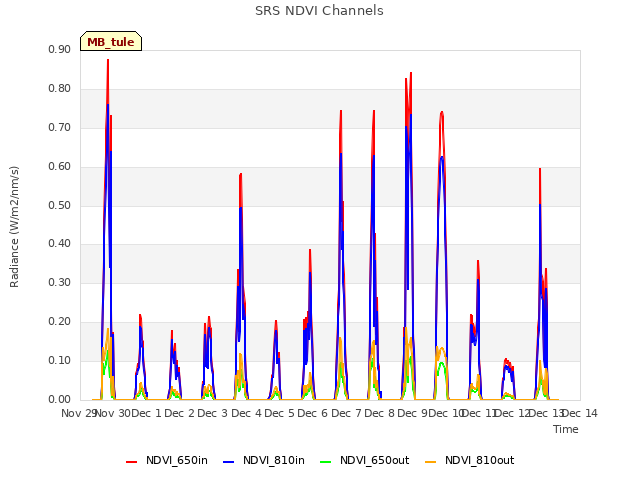Click the rounded Dec 10 peak near 0.74
The height and width of the screenshot is (480, 640).
442,112
